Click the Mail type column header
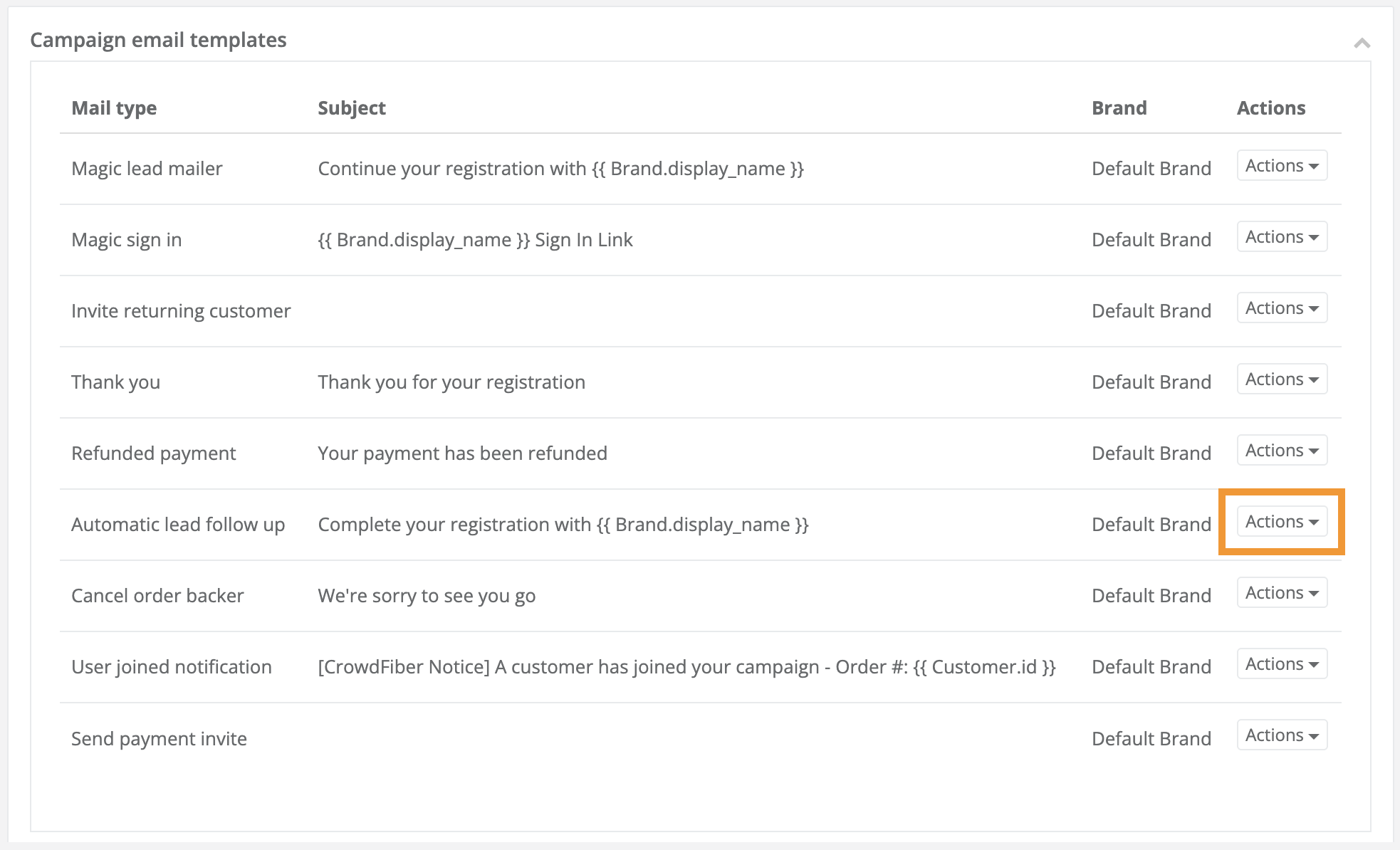1400x850 pixels. tap(113, 107)
